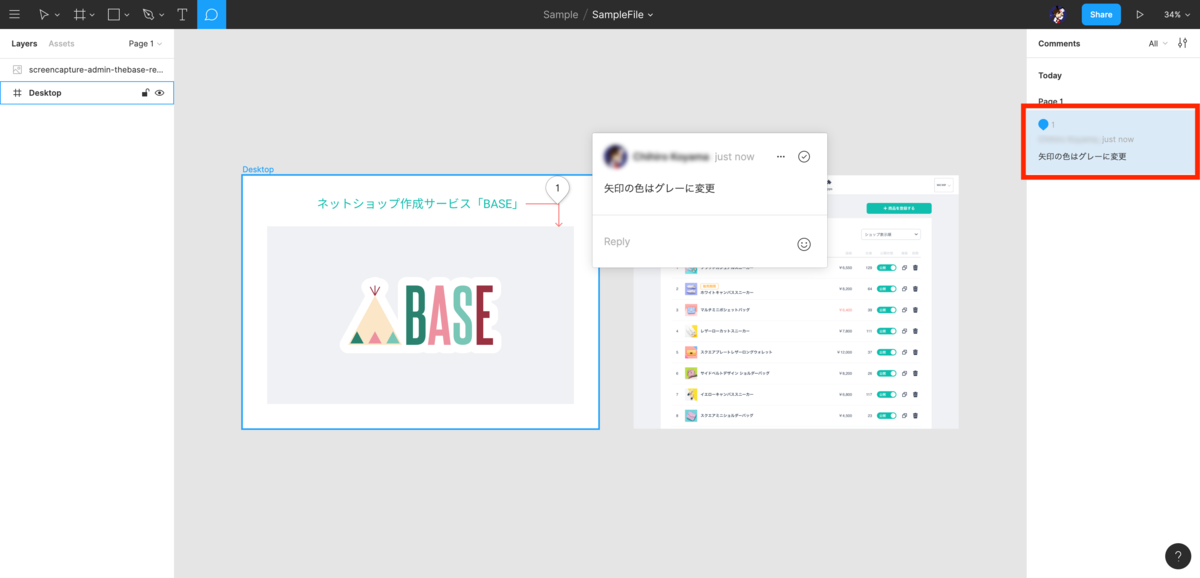1200x578 pixels.
Task: Switch to the Assets tab
Action: (61, 44)
